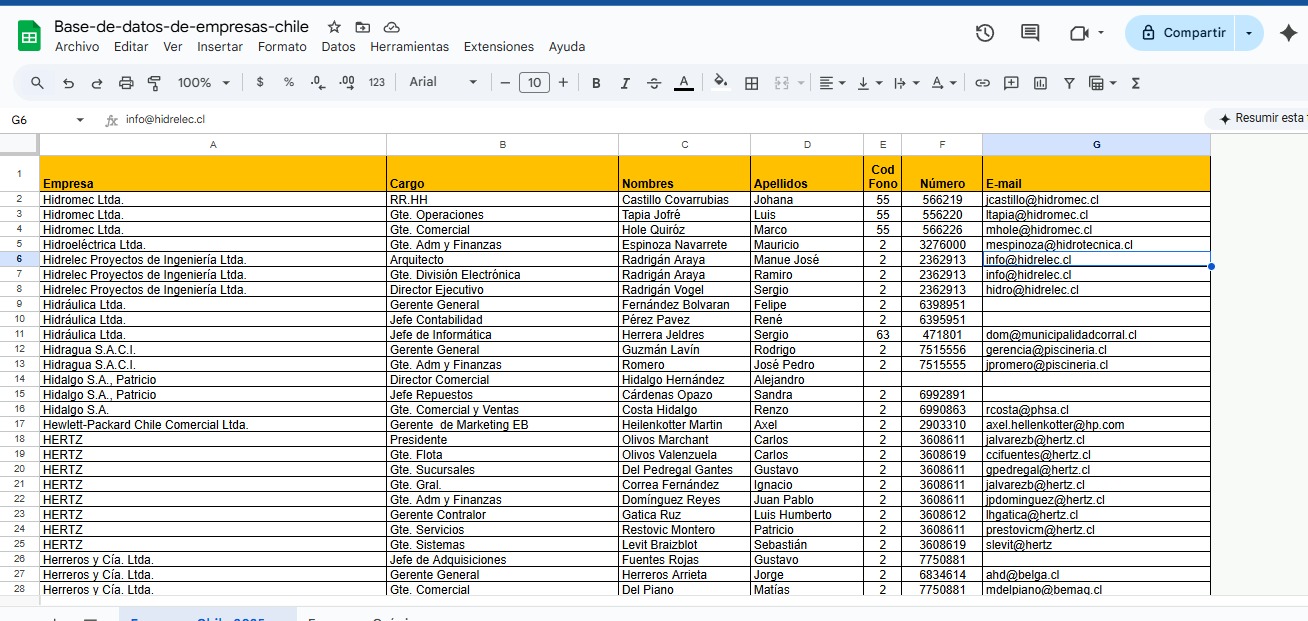Undo the last action
This screenshot has width=1308, height=621.
[68, 83]
